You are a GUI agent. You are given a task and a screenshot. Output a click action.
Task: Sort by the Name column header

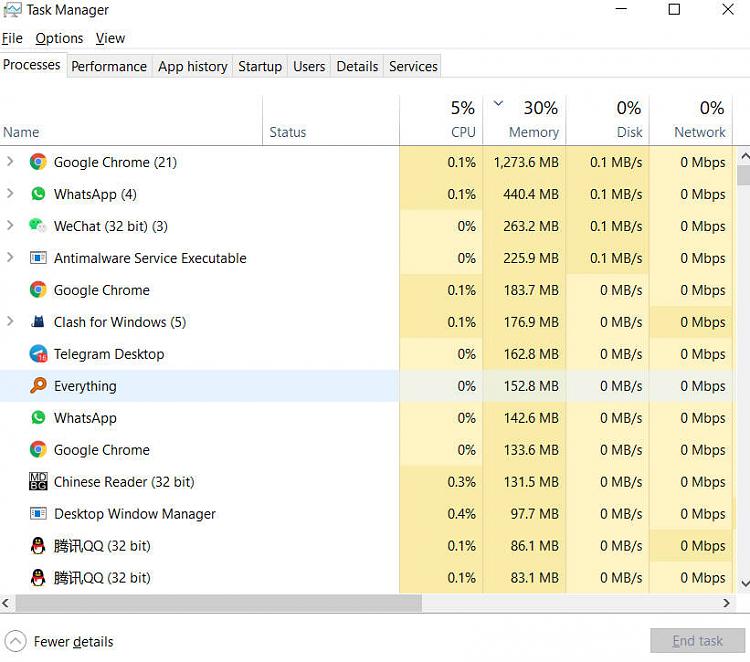[x=131, y=121]
